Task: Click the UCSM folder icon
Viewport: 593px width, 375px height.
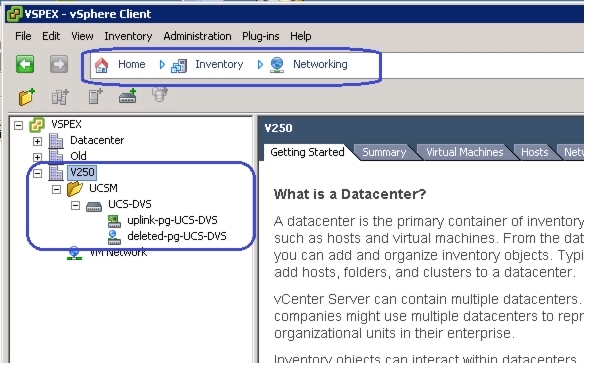Action: [75, 188]
